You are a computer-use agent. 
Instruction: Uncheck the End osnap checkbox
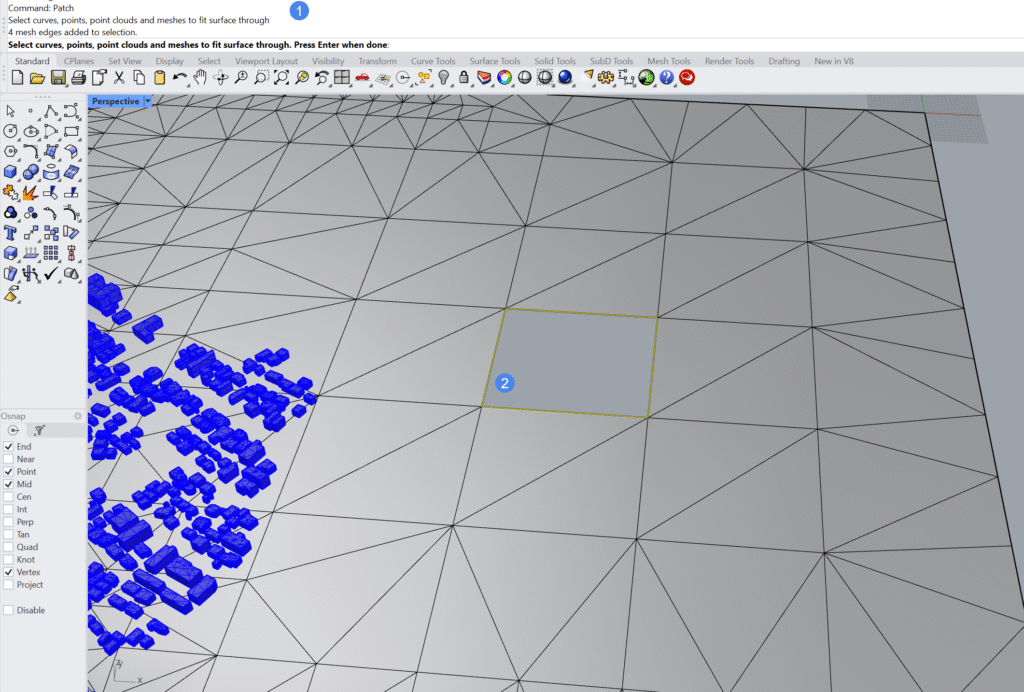9,446
